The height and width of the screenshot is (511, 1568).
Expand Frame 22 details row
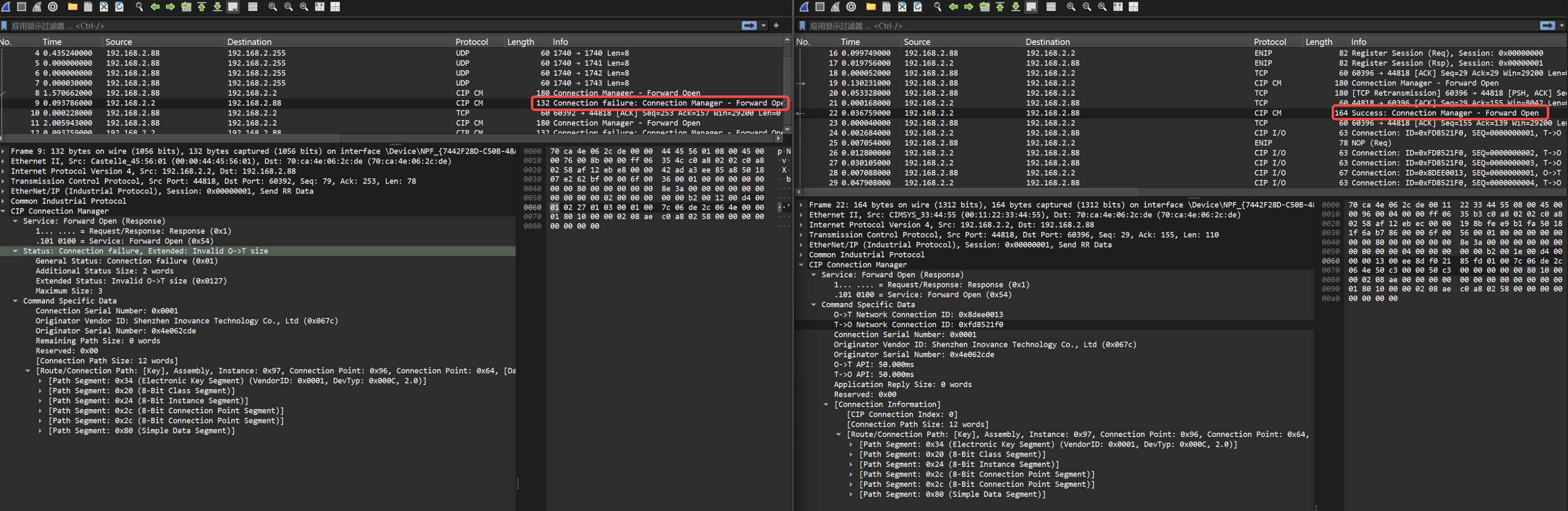click(x=802, y=205)
